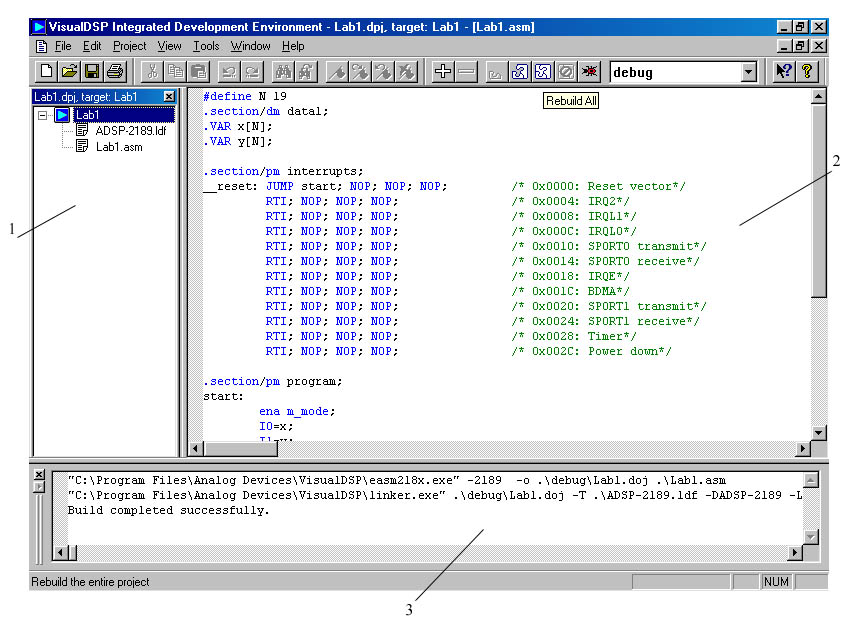This screenshot has height=625, width=850.
Task: Open the debug configuration dropdown arrow
Action: pyautogui.click(x=749, y=72)
